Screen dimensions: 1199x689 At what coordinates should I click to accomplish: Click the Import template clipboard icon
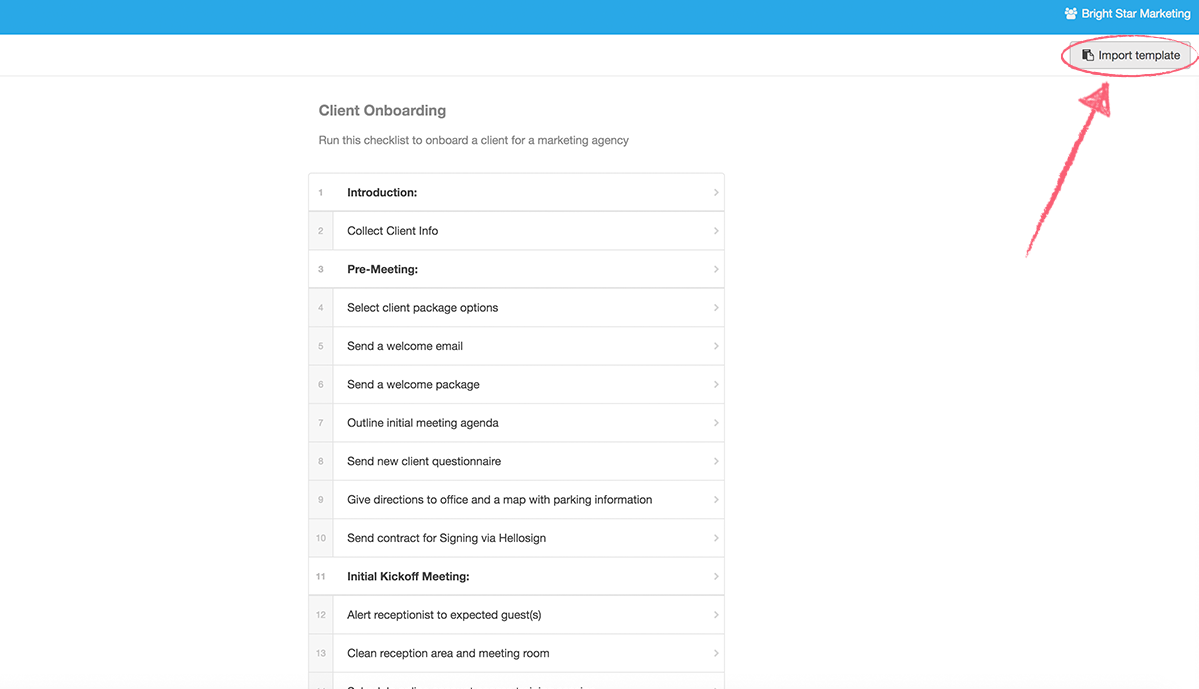1087,55
